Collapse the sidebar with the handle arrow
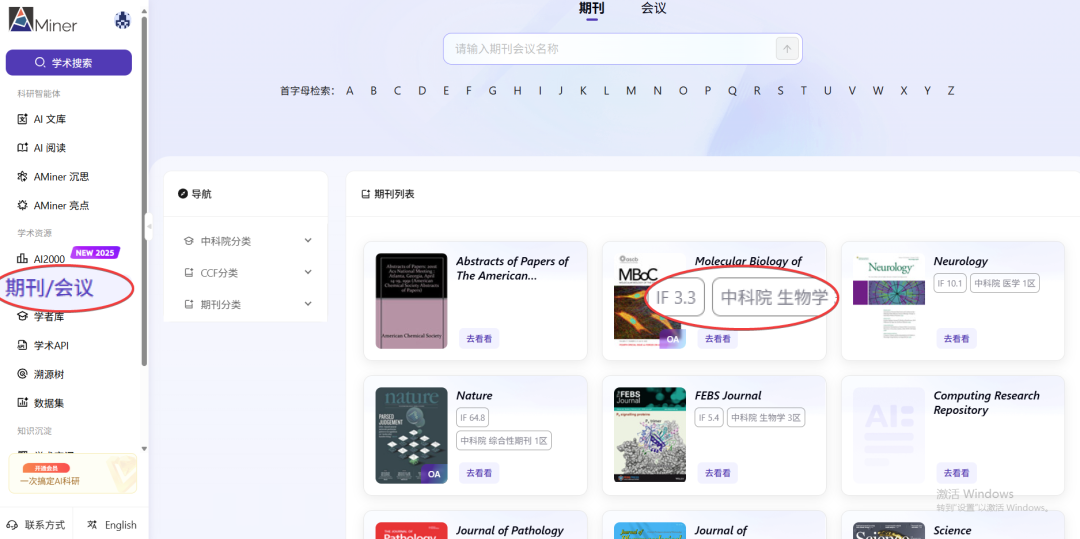This screenshot has width=1080, height=539. (149, 226)
